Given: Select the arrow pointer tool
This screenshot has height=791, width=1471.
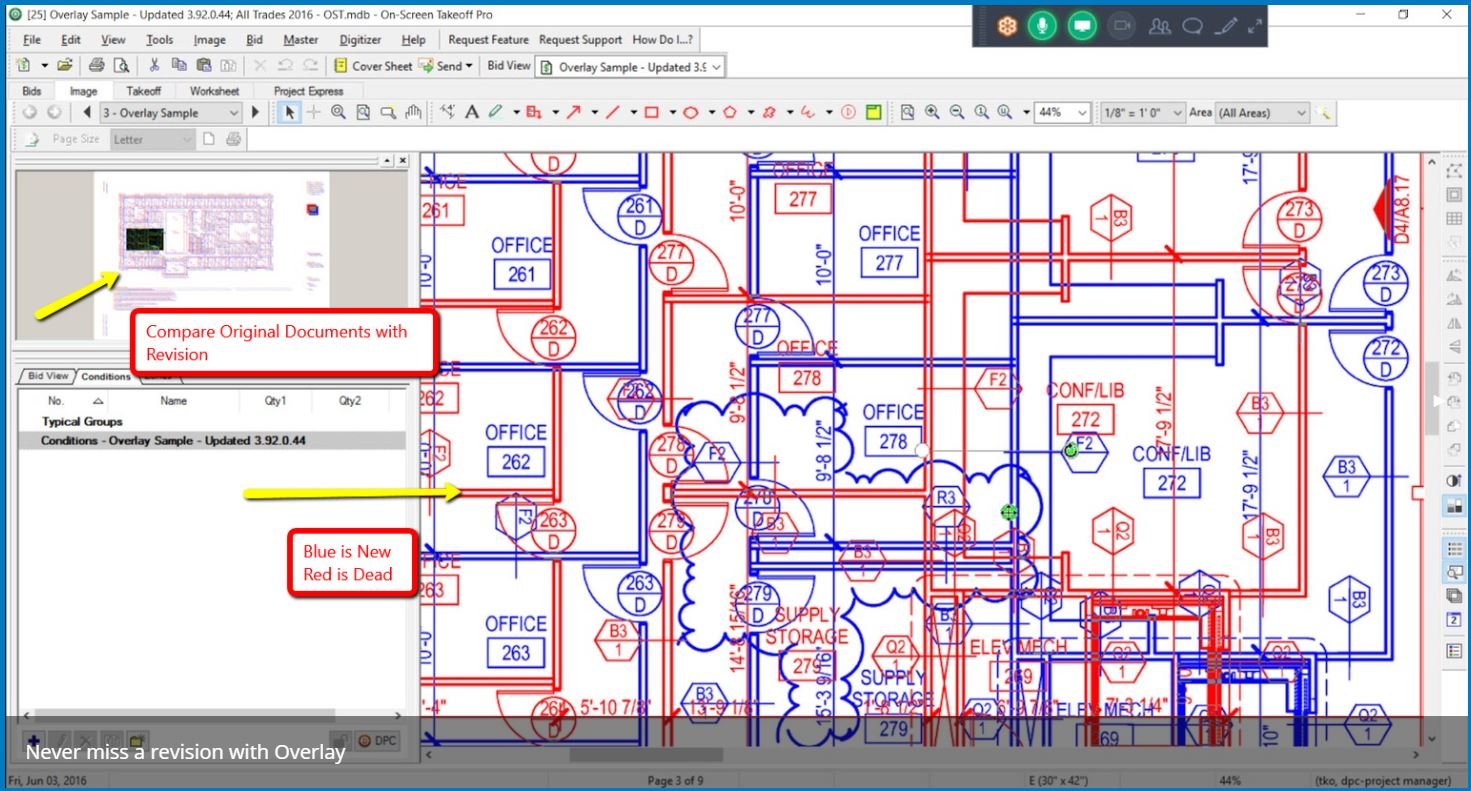Looking at the screenshot, I should point(290,113).
